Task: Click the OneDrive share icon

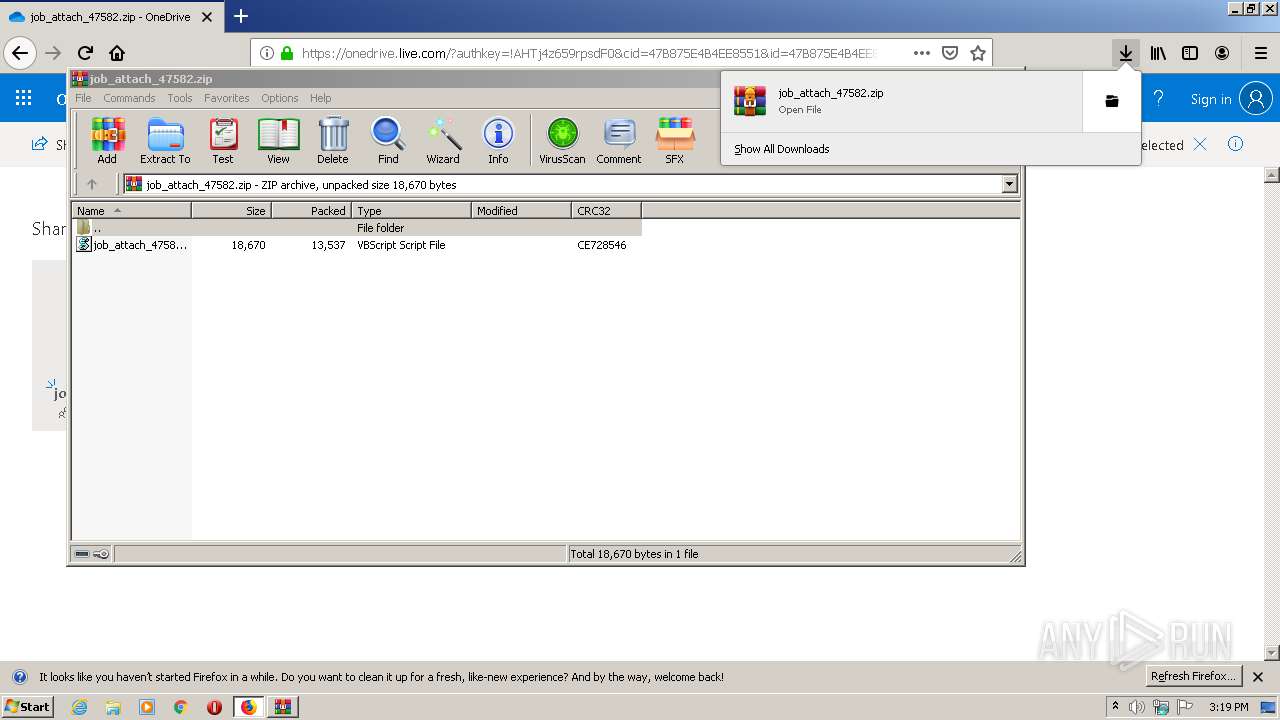Action: point(40,144)
